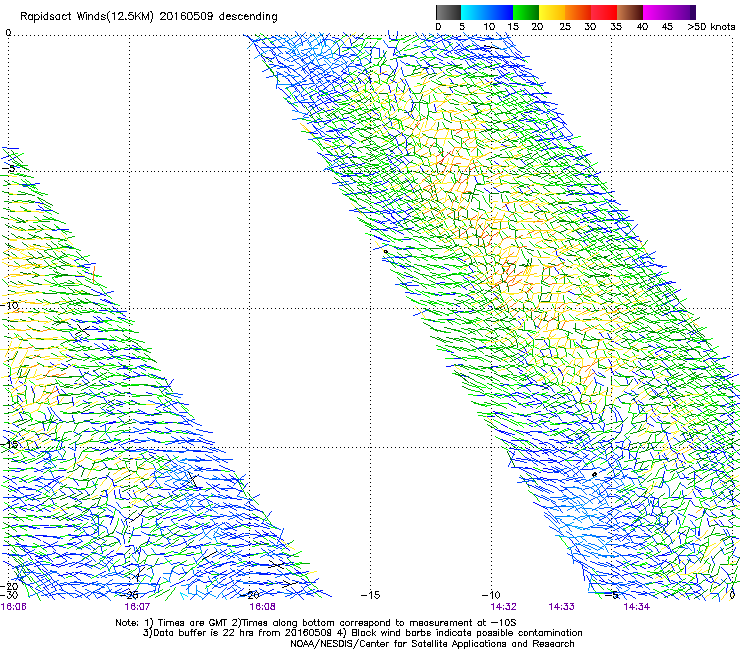740x650 pixels.
Task: Click the '>50 knots' legend label
Action: coord(711,27)
